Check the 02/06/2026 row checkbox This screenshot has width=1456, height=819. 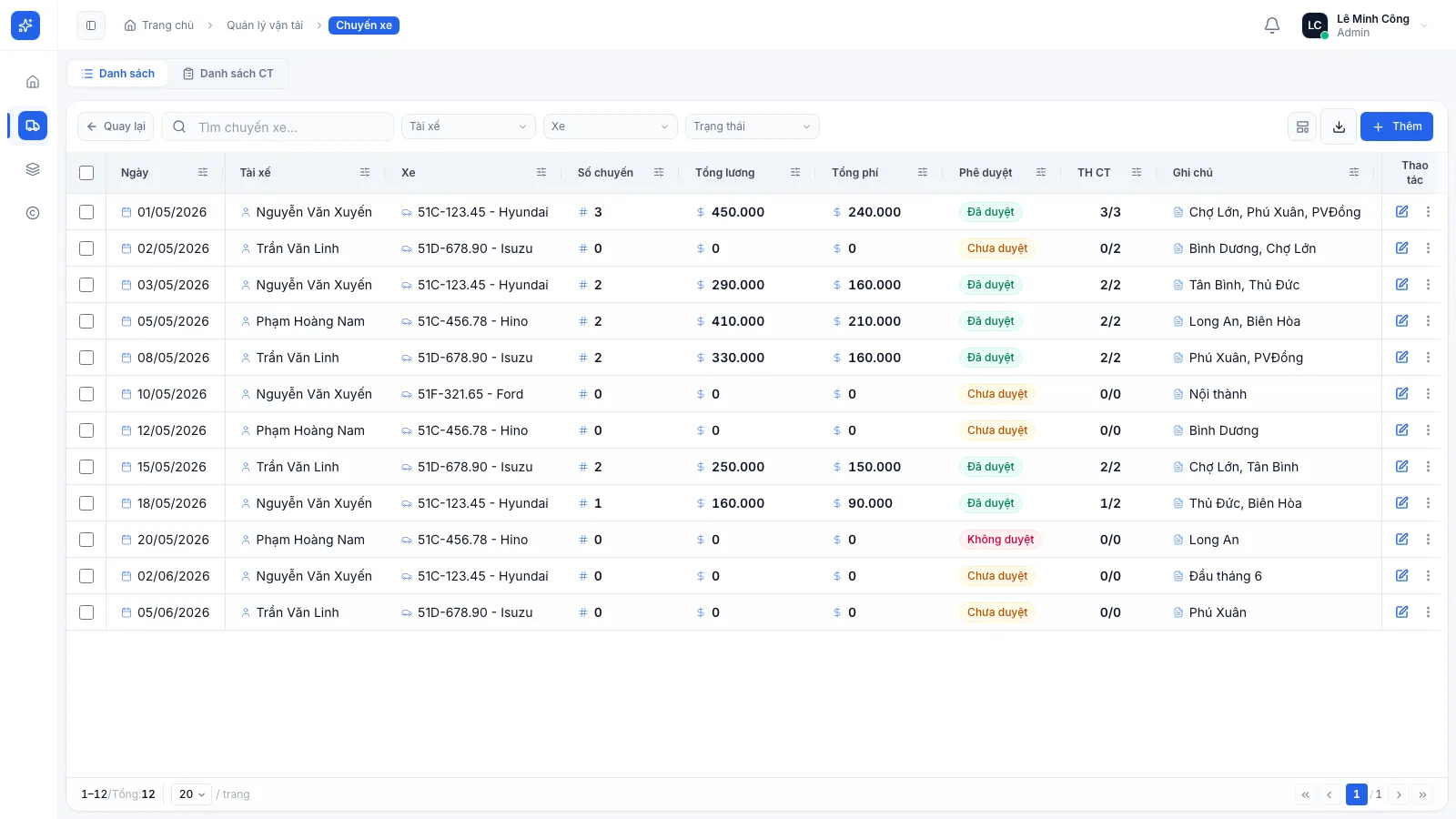coord(86,576)
